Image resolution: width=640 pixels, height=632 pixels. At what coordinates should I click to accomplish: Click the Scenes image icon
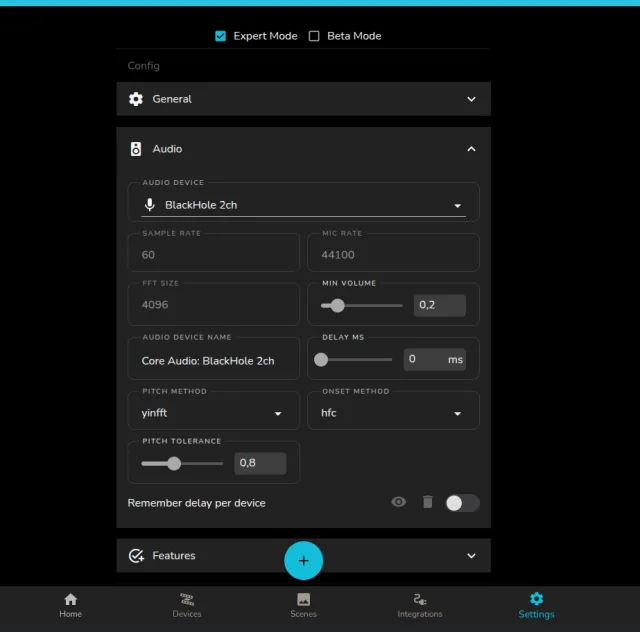[303, 599]
